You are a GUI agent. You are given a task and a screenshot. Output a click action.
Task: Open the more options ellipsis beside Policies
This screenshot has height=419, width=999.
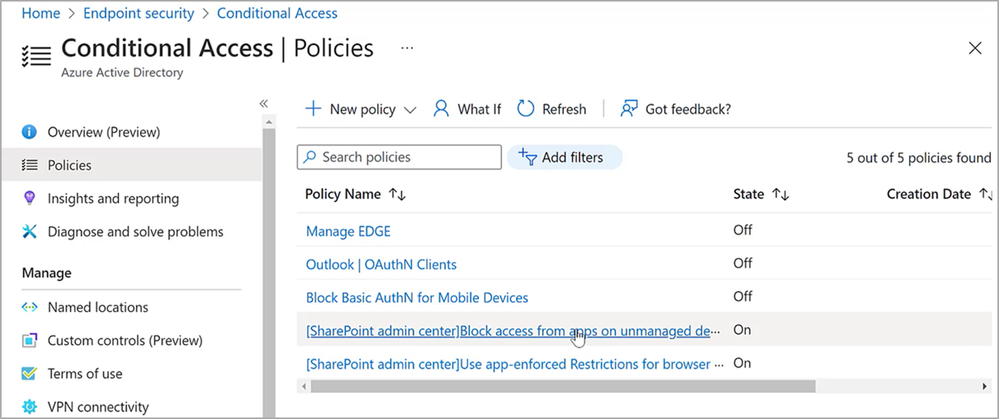tap(407, 48)
